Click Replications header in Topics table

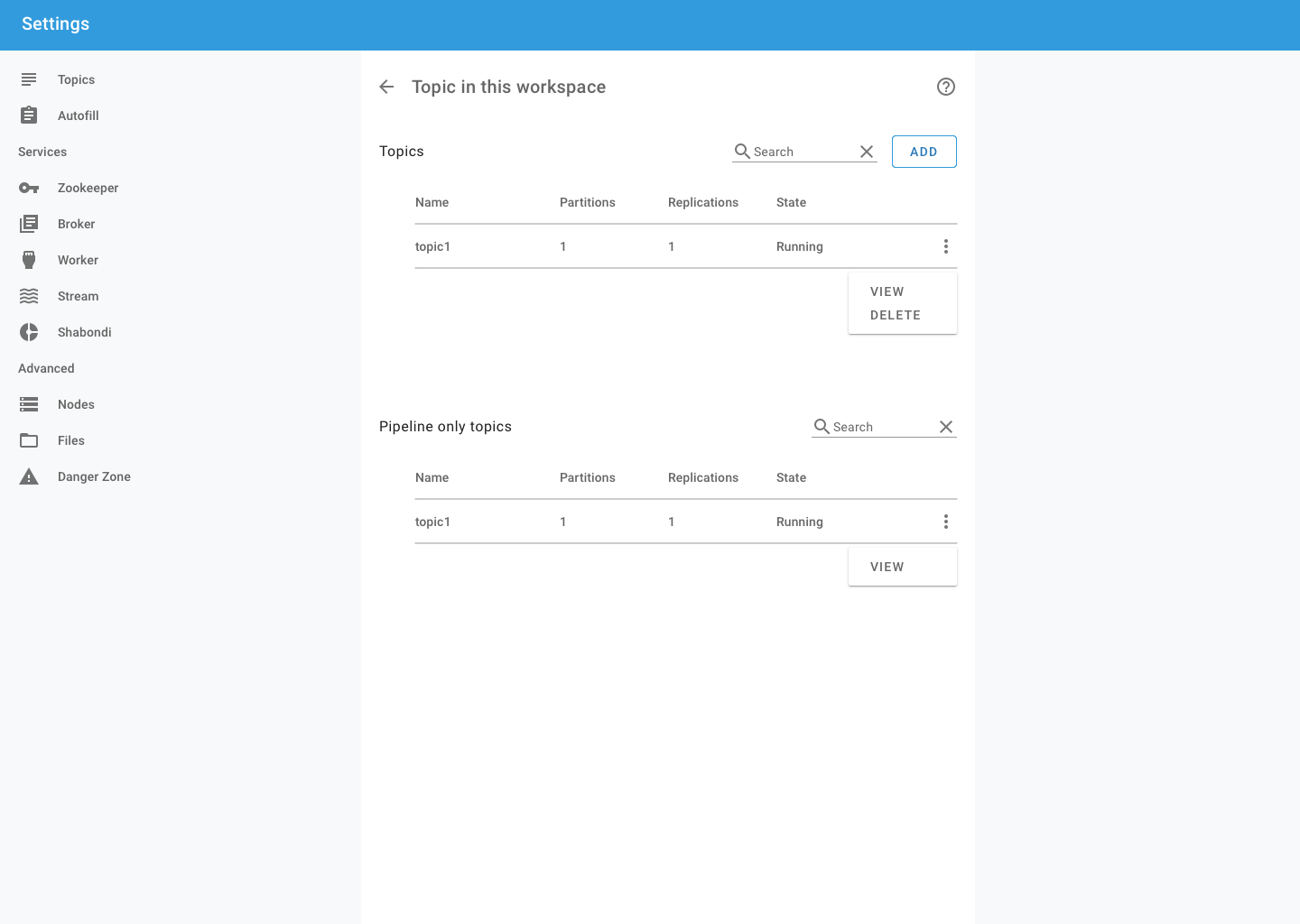tap(703, 202)
